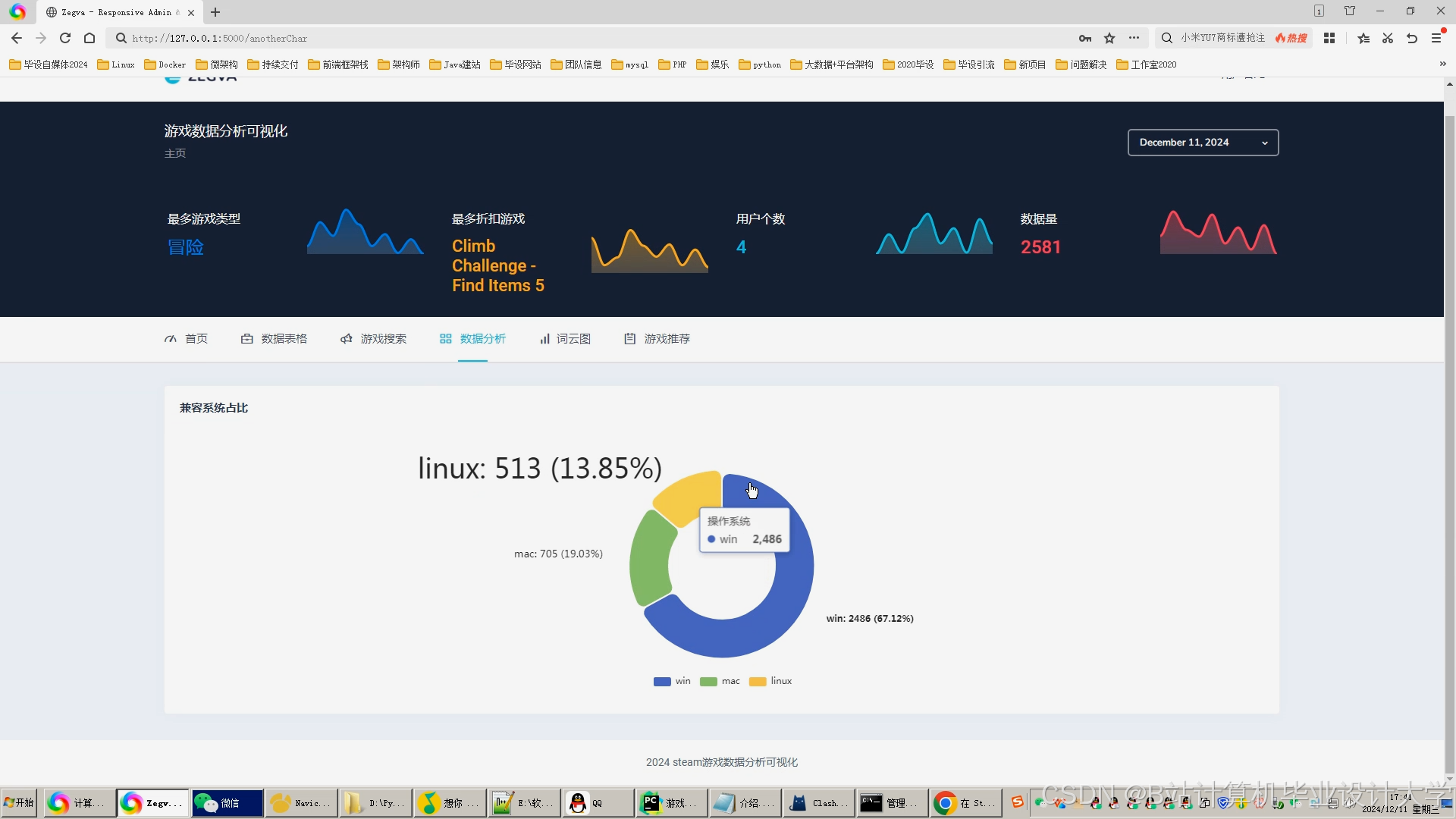Click the screenshot scissors icon
1456x819 pixels.
1388,38
